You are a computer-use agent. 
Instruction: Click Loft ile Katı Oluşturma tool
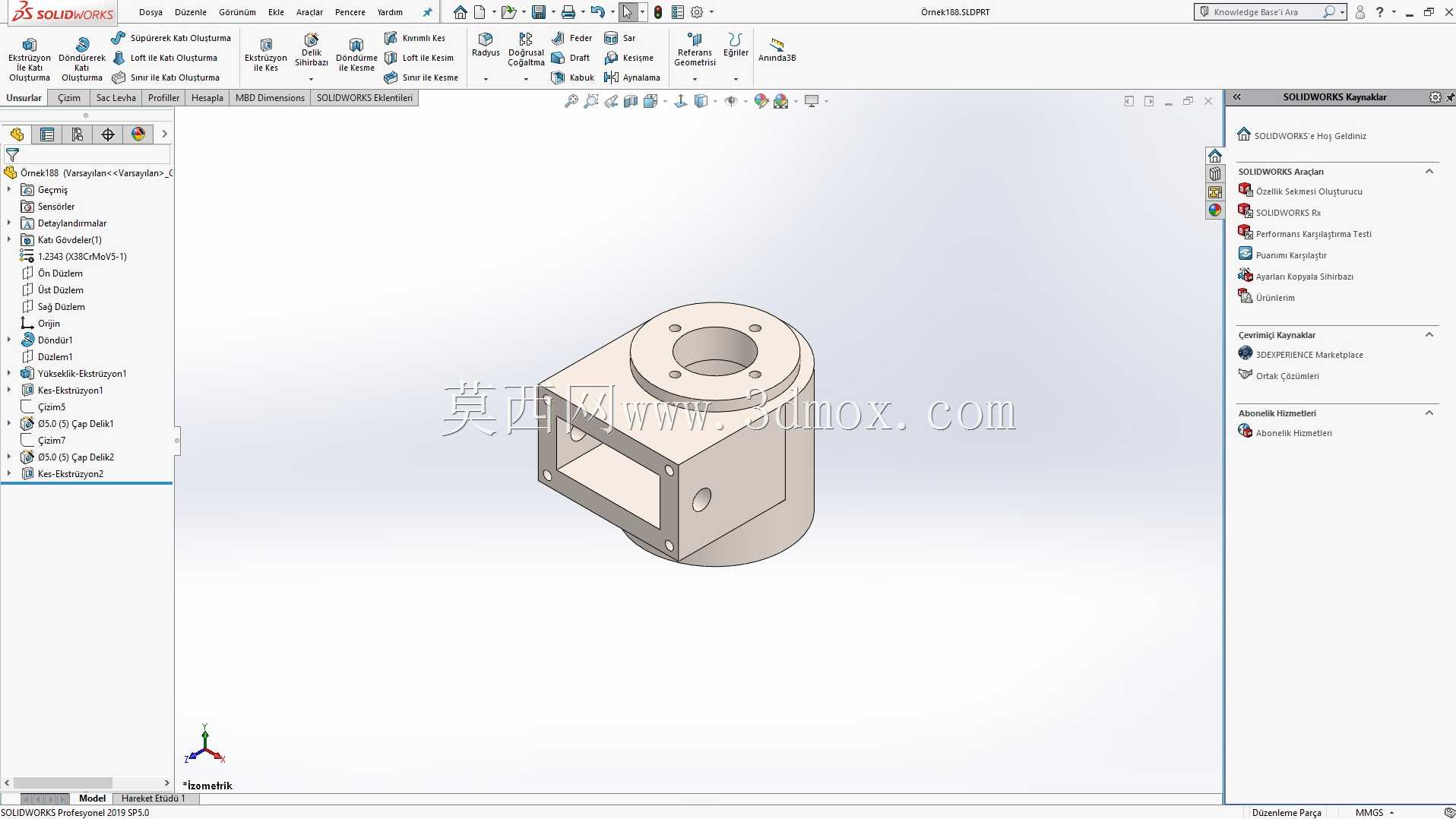click(165, 58)
